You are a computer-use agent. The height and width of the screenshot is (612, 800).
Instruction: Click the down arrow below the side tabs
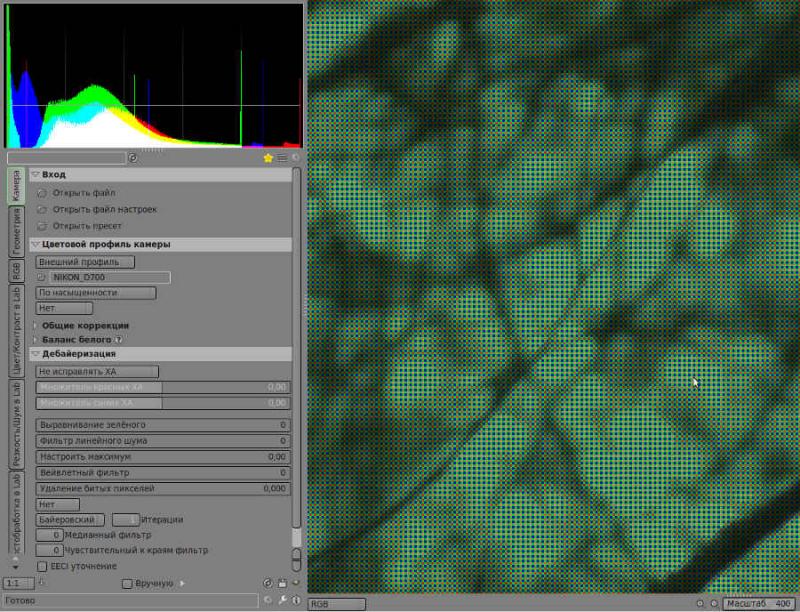click(15, 567)
